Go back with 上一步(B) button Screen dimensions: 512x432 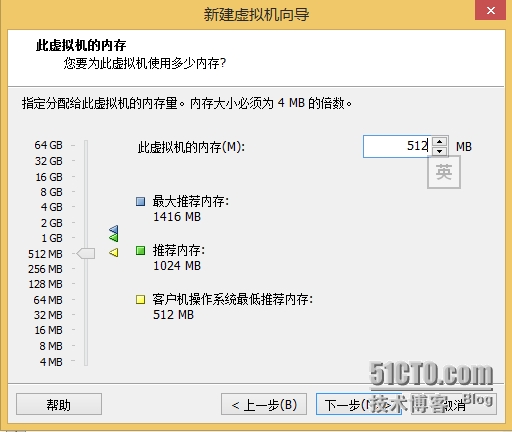[x=264, y=404]
